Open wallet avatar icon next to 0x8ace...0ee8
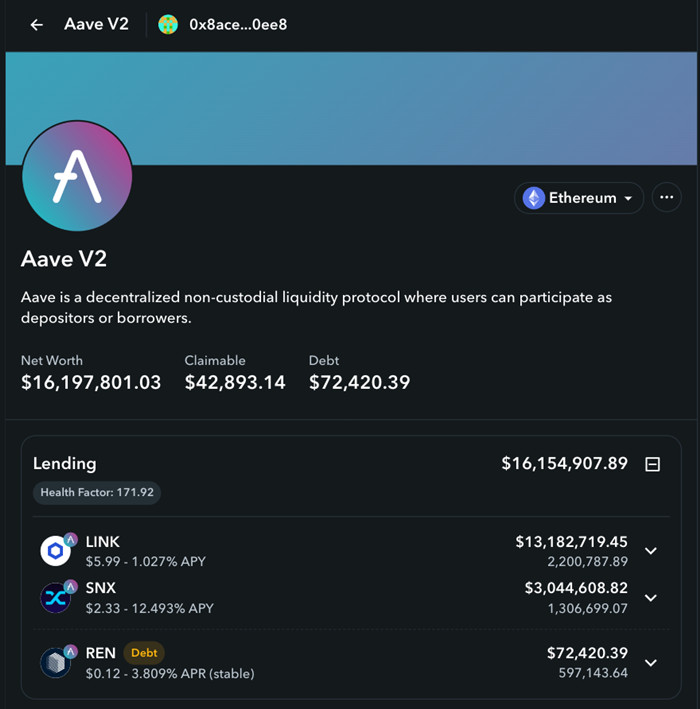700x709 pixels. (x=168, y=24)
